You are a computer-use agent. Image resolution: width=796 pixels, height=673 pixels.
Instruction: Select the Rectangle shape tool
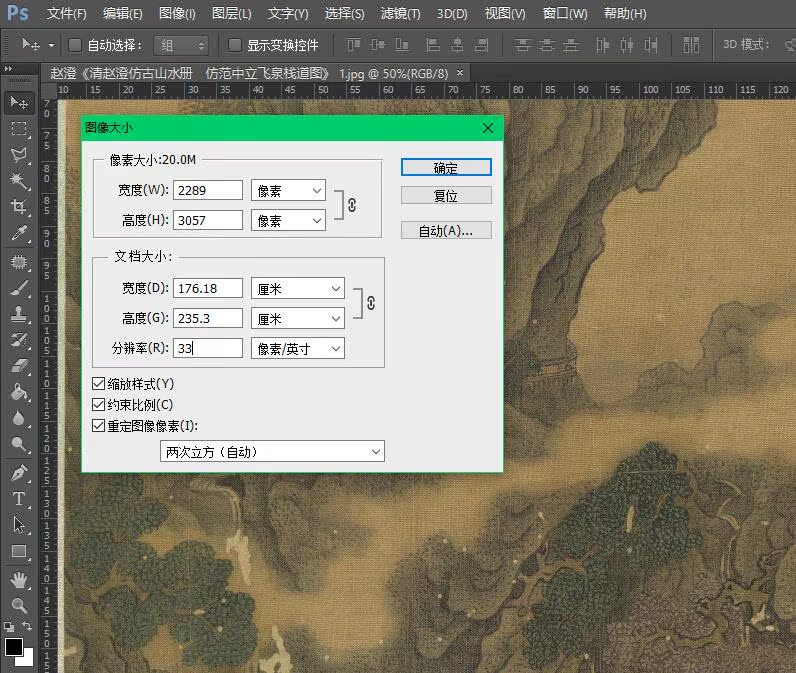(19, 551)
